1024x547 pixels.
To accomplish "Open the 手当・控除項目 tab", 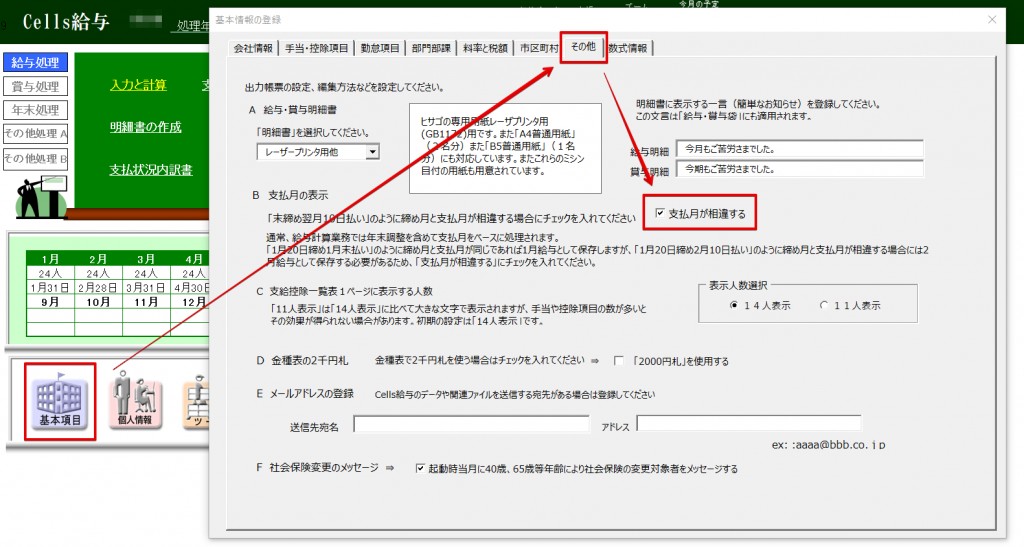I will pyautogui.click(x=317, y=48).
